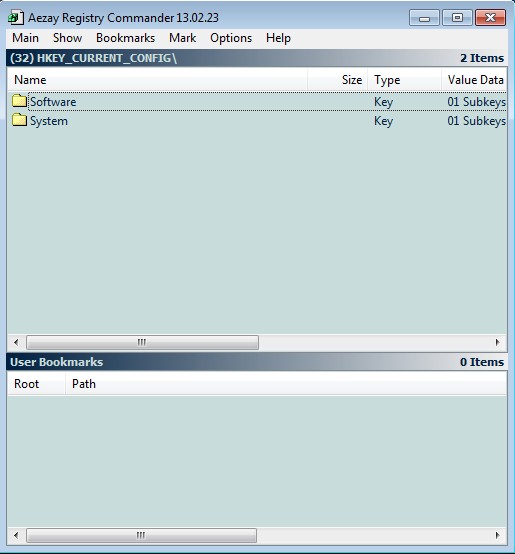Image resolution: width=515 pixels, height=554 pixels.
Task: Select the System key name
Action: tap(49, 121)
